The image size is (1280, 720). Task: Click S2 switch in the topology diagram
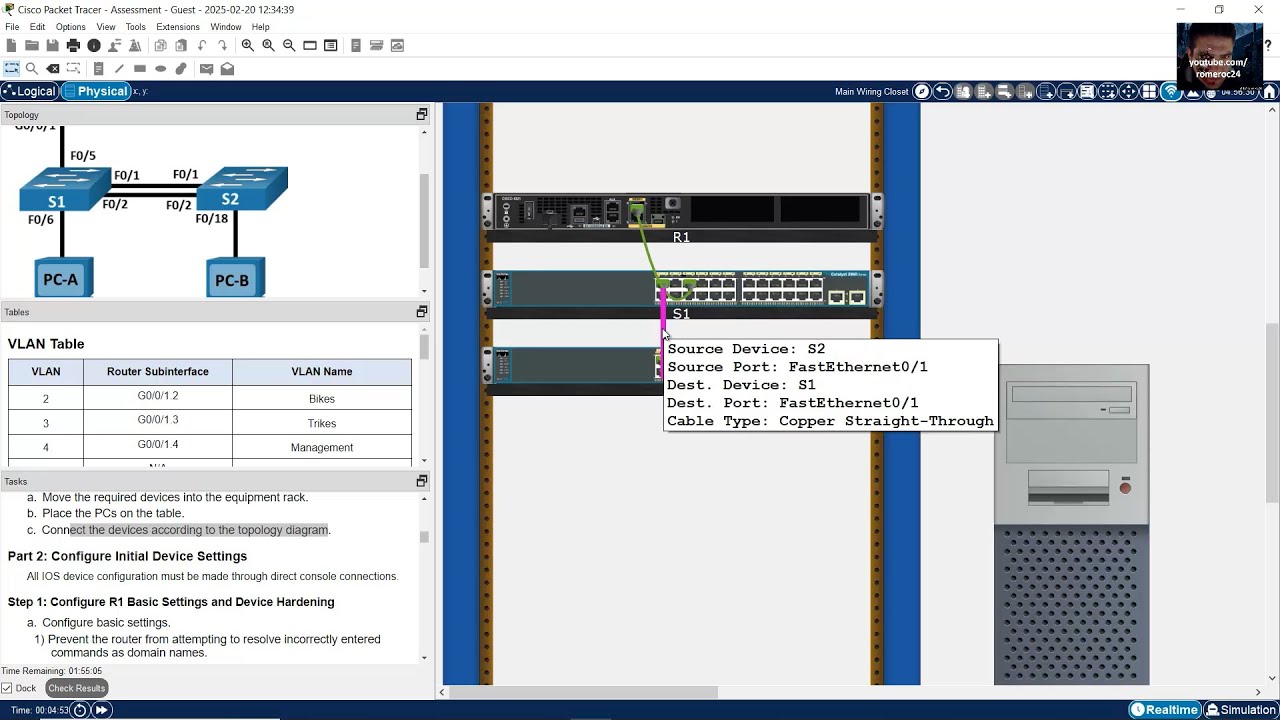pos(242,190)
